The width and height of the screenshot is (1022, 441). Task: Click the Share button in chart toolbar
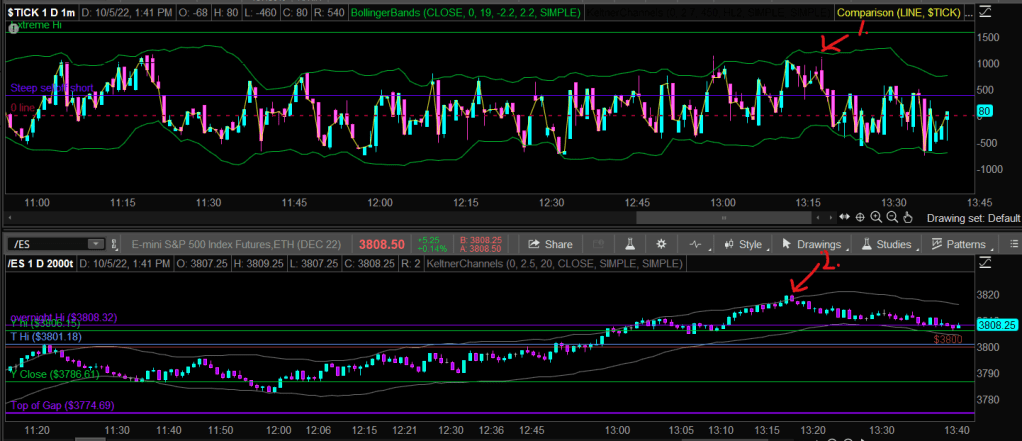(550, 244)
